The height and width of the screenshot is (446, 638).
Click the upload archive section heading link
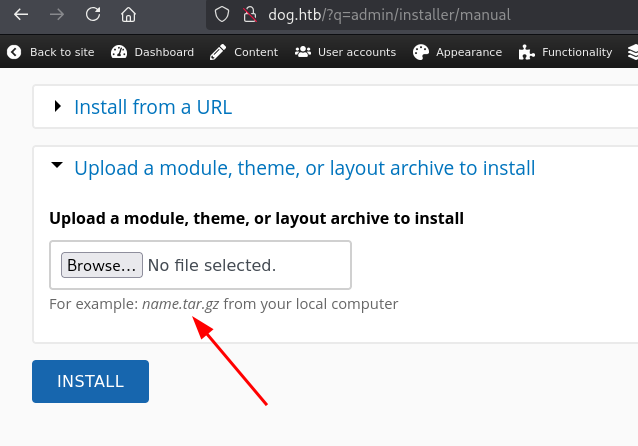click(304, 168)
